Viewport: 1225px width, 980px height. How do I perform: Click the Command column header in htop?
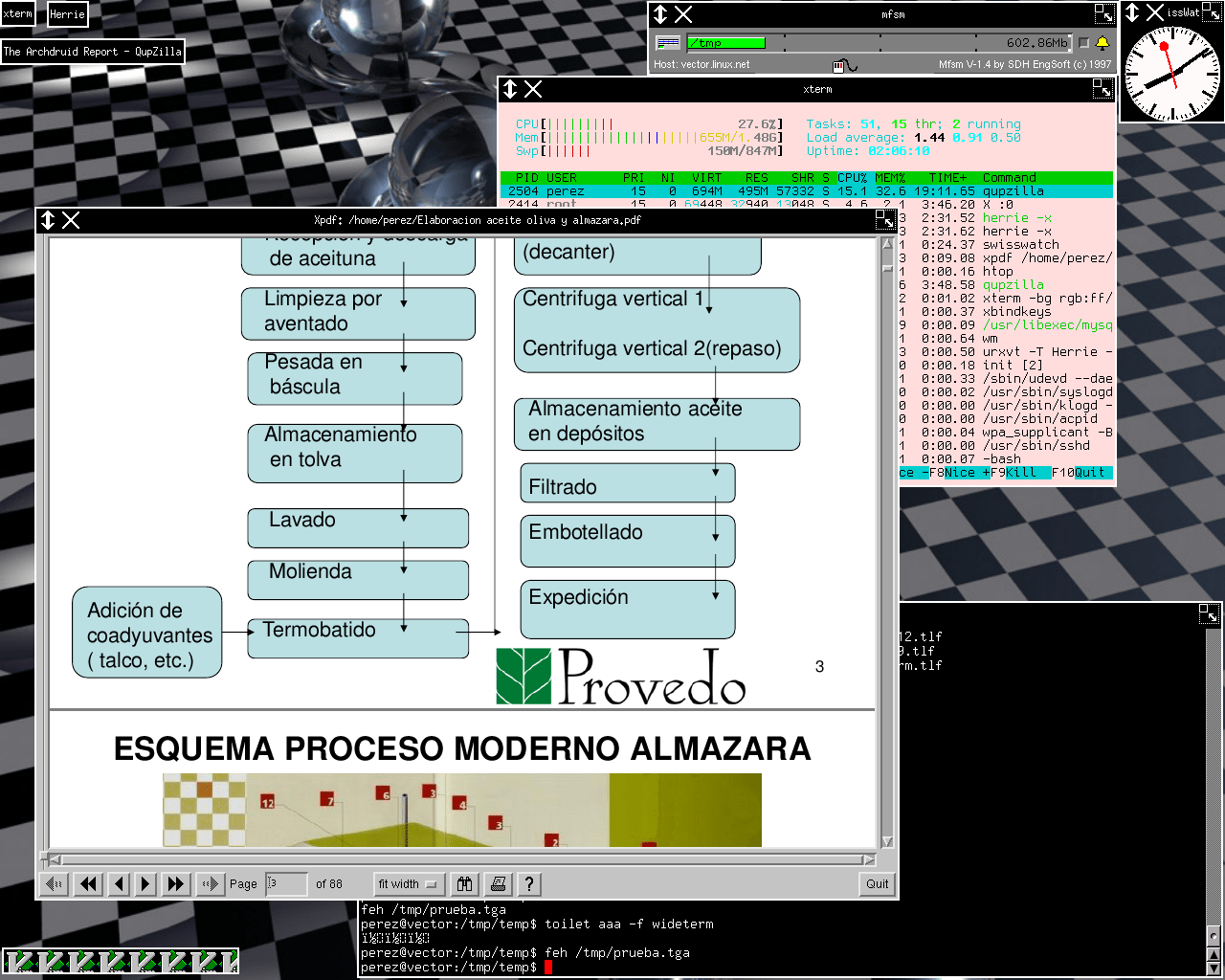pyautogui.click(x=1009, y=178)
